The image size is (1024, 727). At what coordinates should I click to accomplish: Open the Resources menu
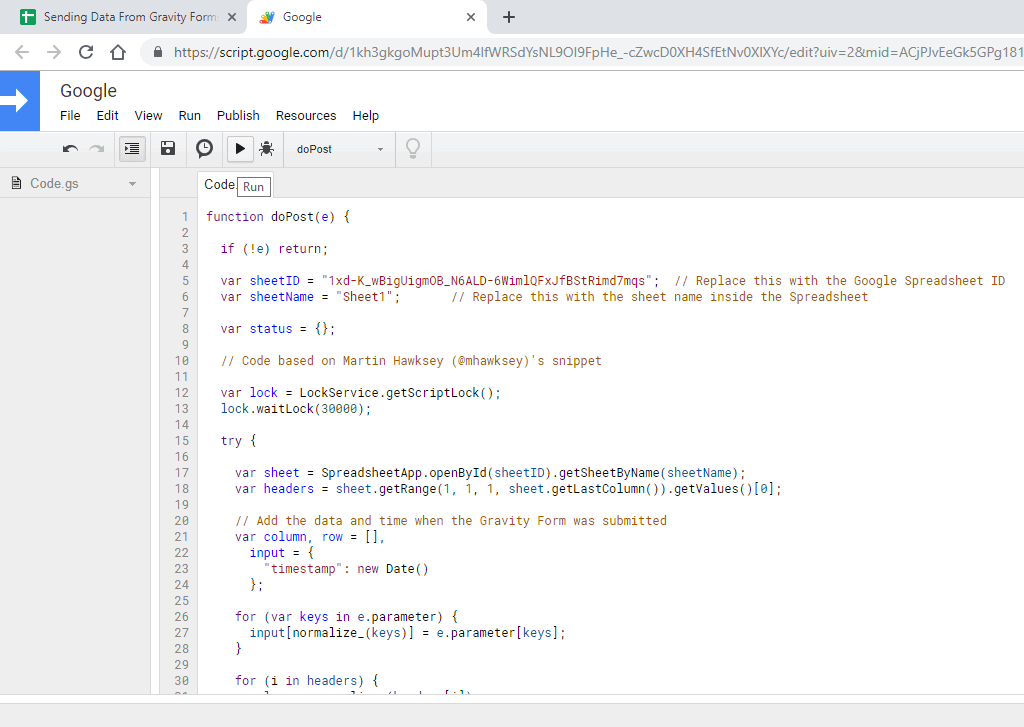pyautogui.click(x=306, y=116)
